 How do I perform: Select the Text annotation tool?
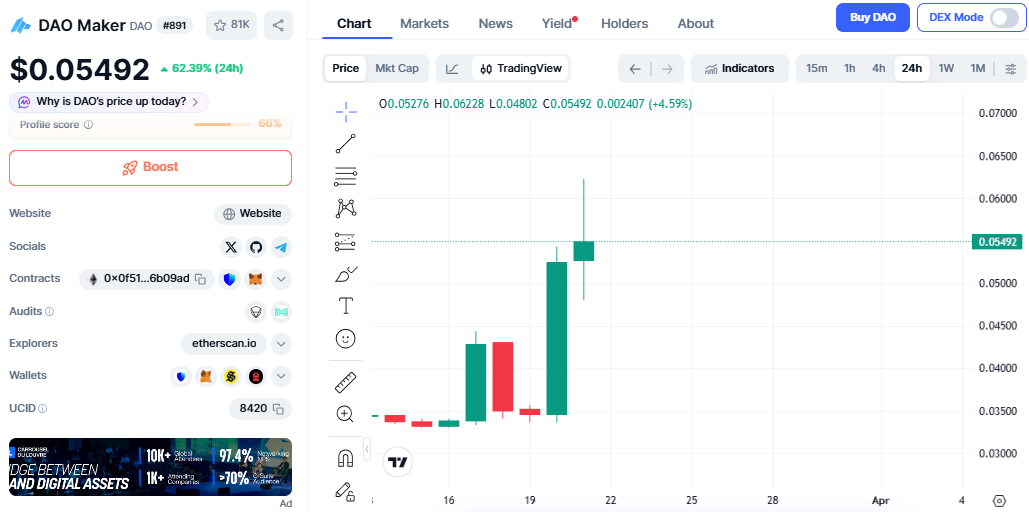pos(346,306)
